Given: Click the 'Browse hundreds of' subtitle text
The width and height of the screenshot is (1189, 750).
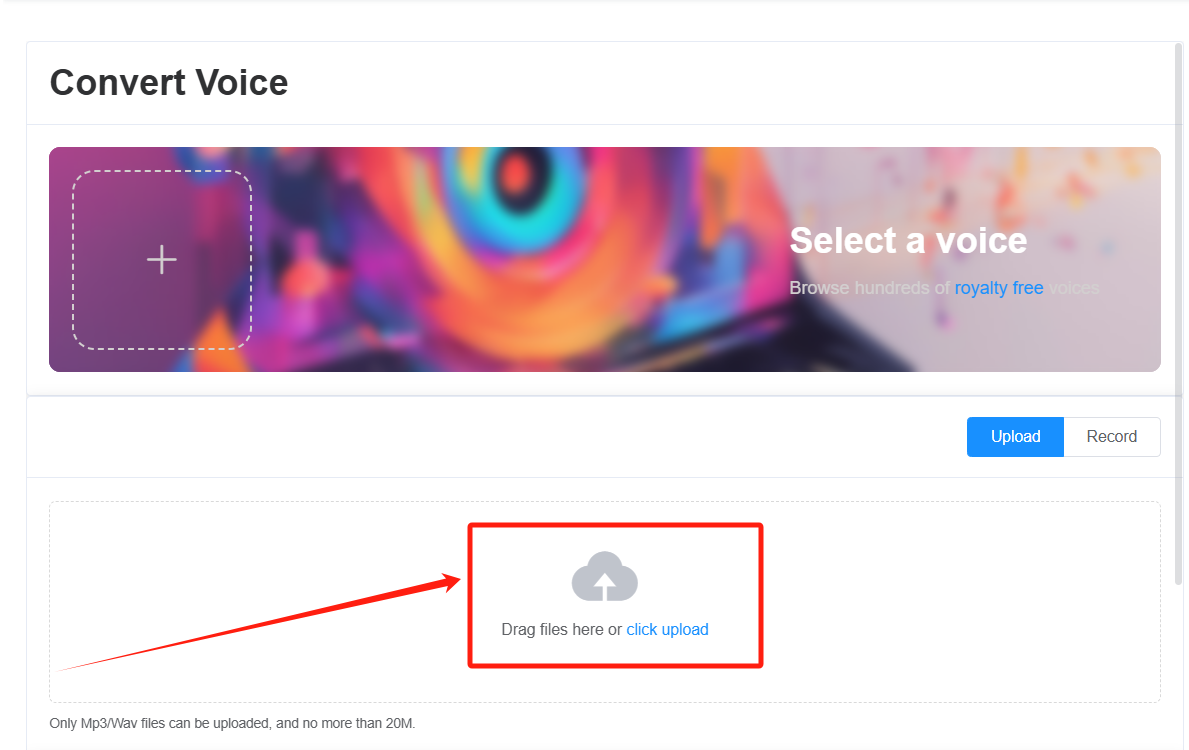Looking at the screenshot, I should (x=869, y=288).
